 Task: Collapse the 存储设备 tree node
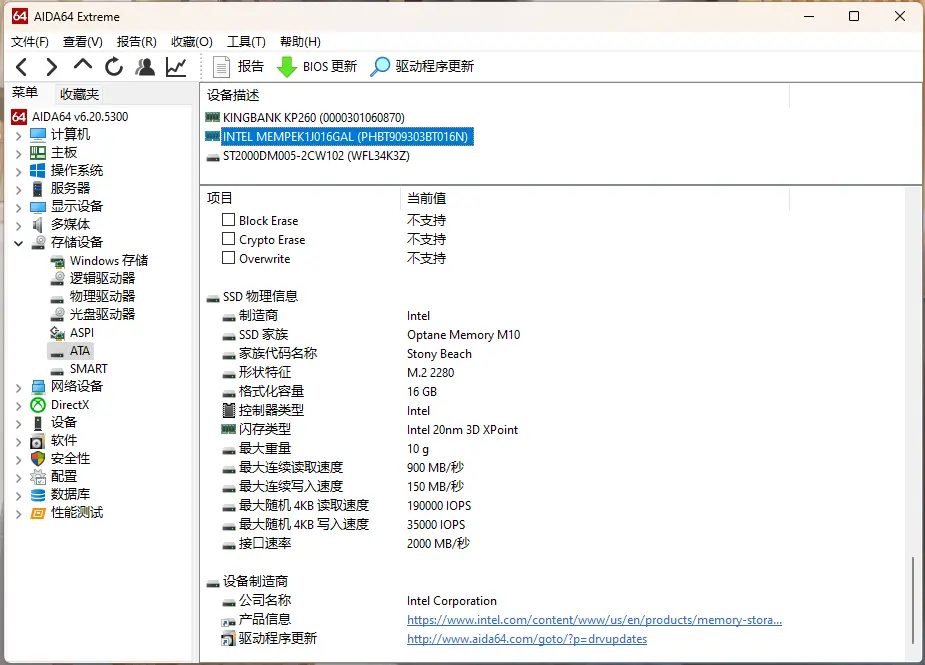pyautogui.click(x=18, y=243)
